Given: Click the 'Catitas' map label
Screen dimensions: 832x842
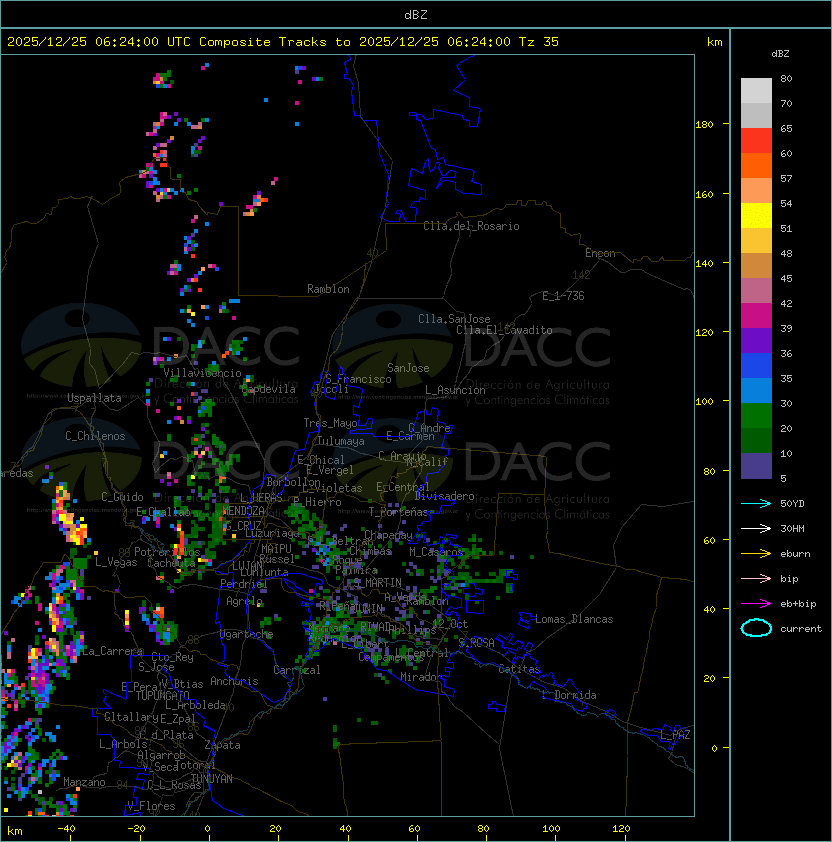Looking at the screenshot, I should coord(519,669).
